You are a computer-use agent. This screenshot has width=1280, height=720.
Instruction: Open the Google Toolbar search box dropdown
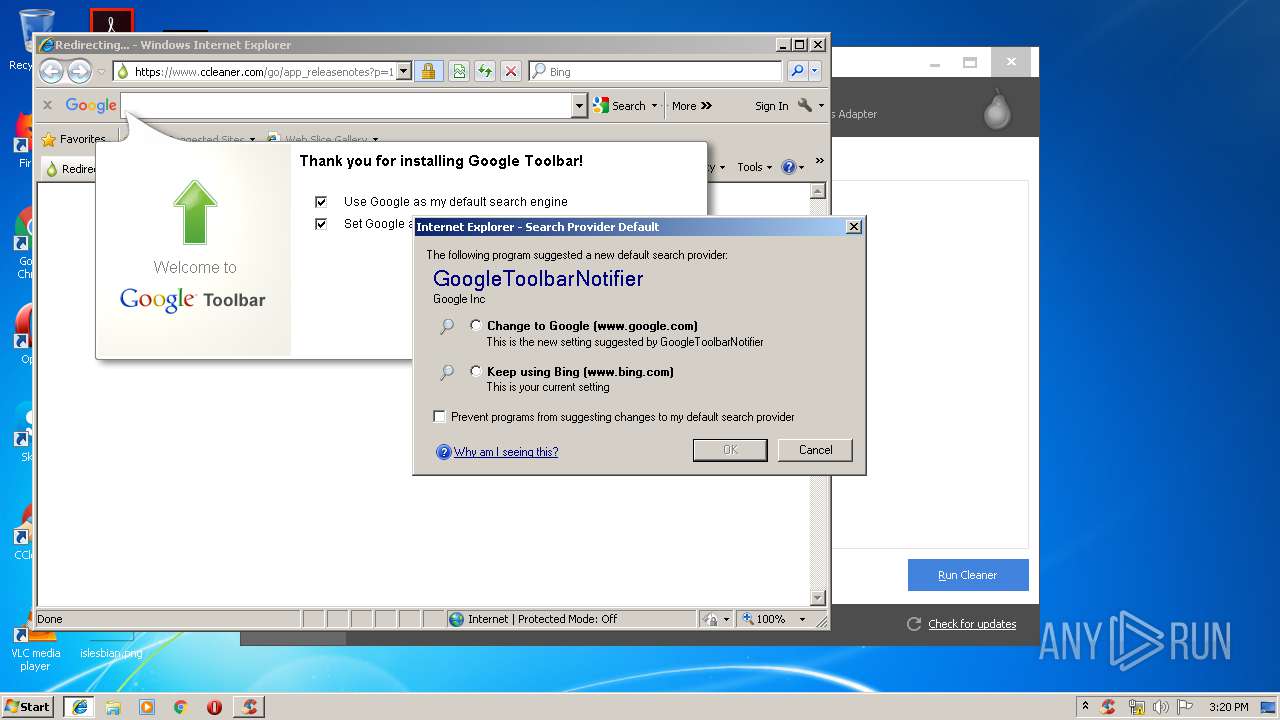tap(579, 105)
